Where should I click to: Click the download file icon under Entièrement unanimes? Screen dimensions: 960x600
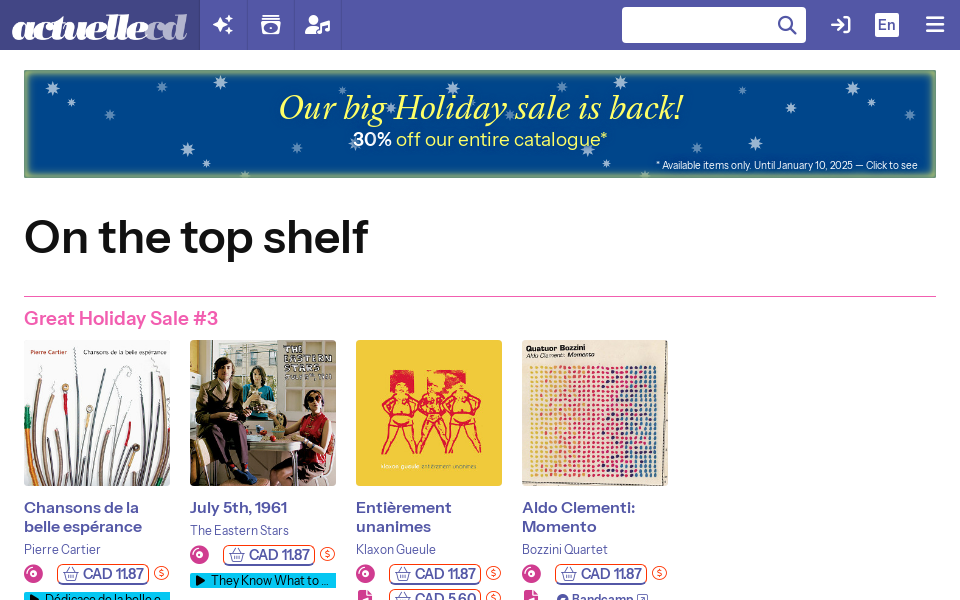[365, 593]
